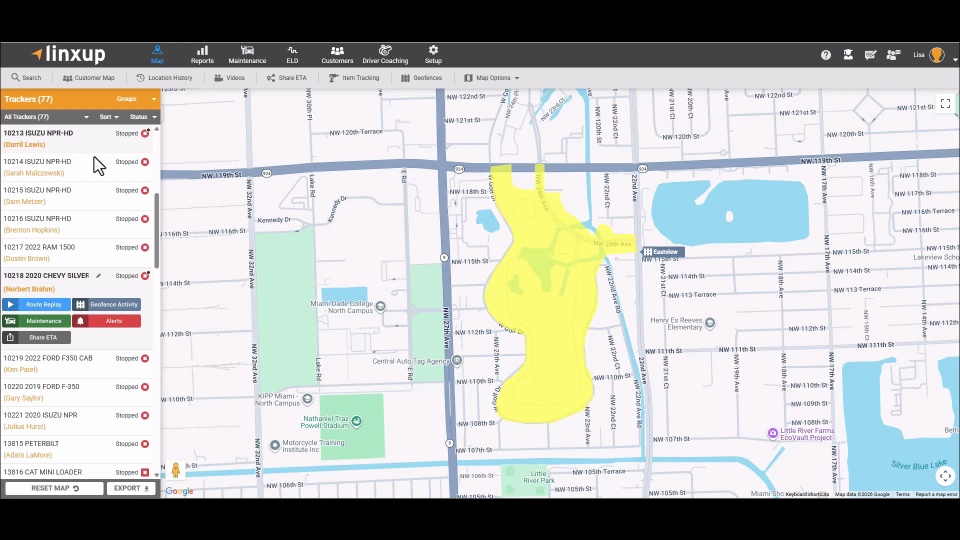Click the stopped status icon for 10214

click(x=145, y=162)
